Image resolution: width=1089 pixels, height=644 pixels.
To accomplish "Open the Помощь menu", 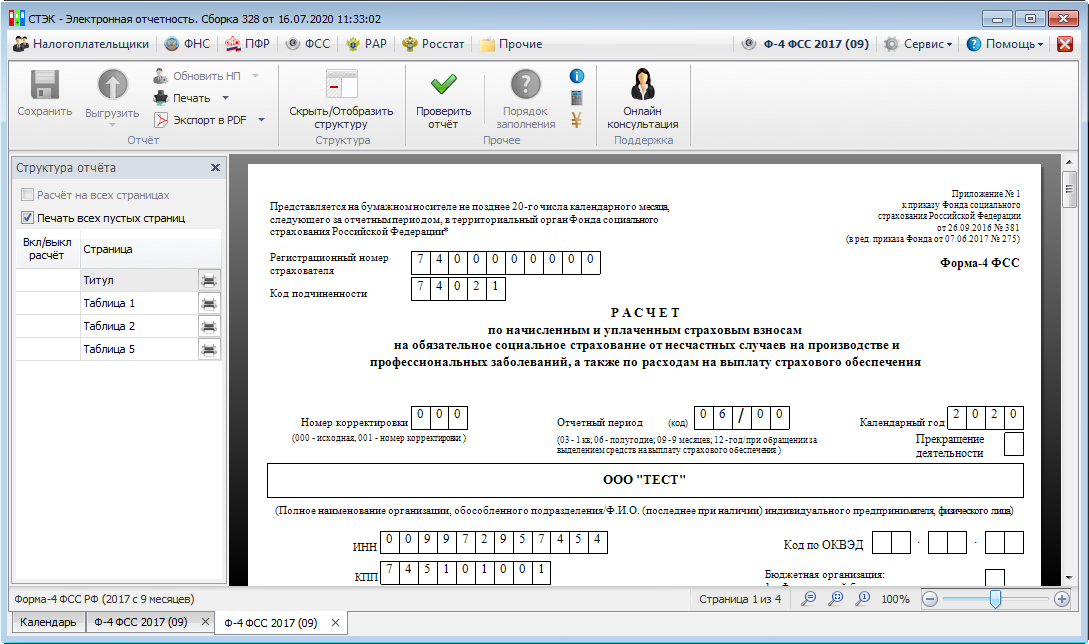I will click(x=1005, y=44).
